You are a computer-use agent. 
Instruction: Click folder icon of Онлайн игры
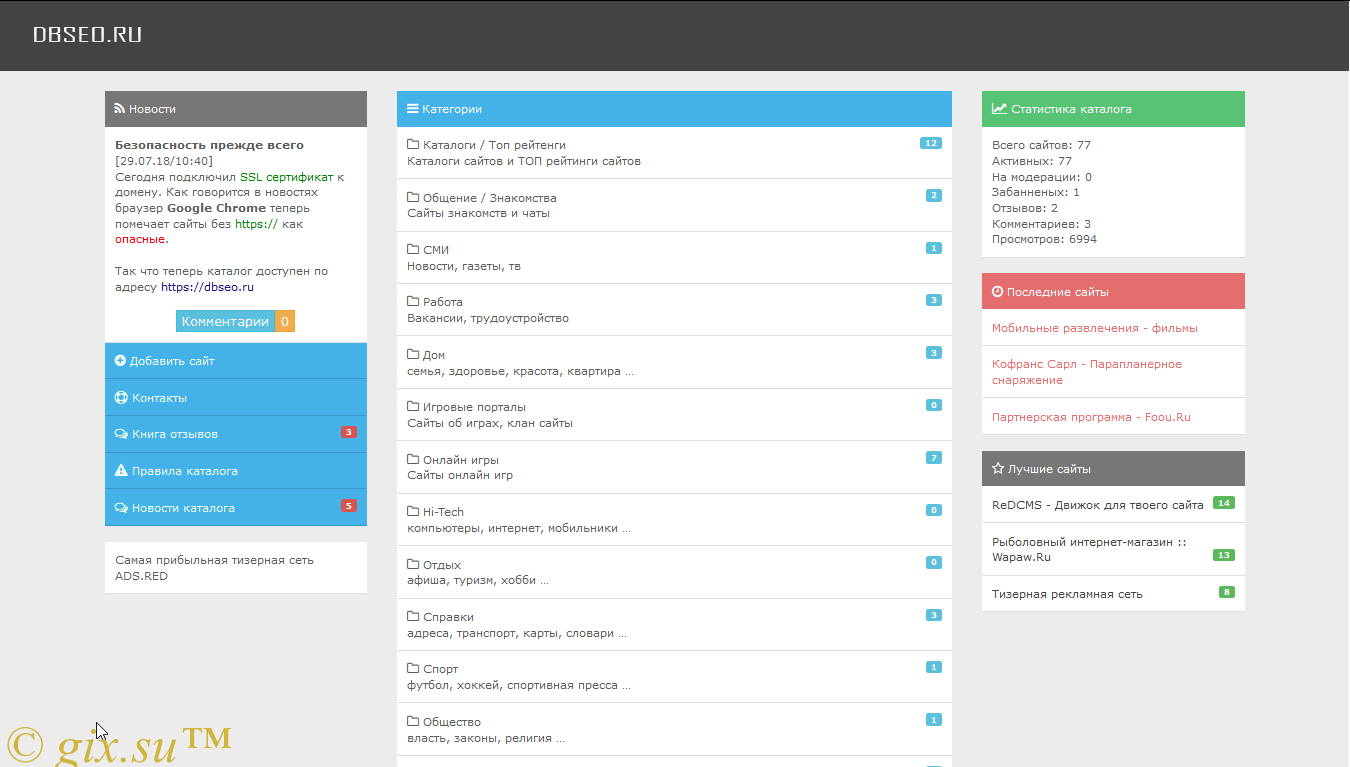click(413, 460)
